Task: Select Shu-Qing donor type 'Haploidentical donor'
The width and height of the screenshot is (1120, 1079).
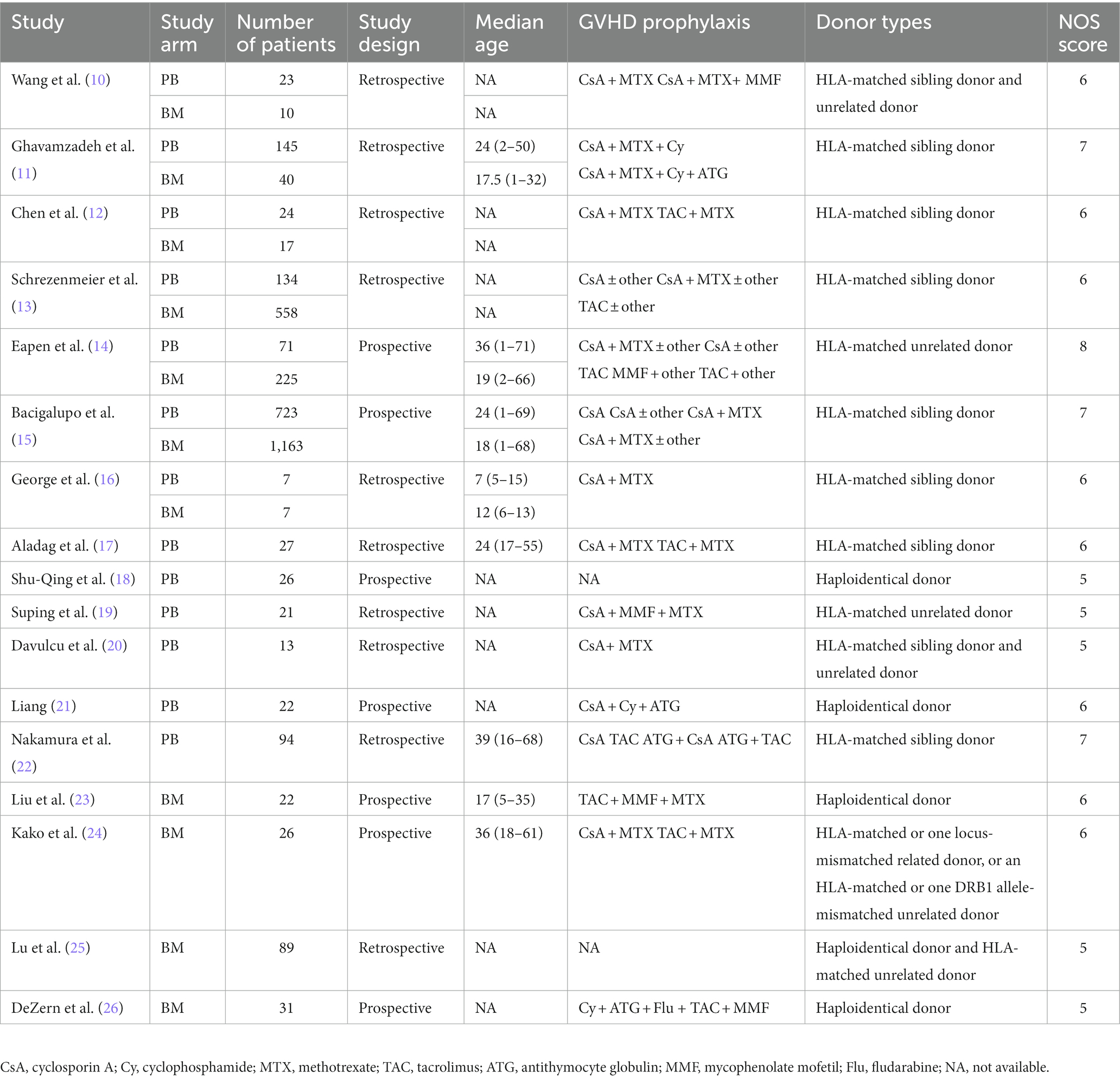Action: 883,579
